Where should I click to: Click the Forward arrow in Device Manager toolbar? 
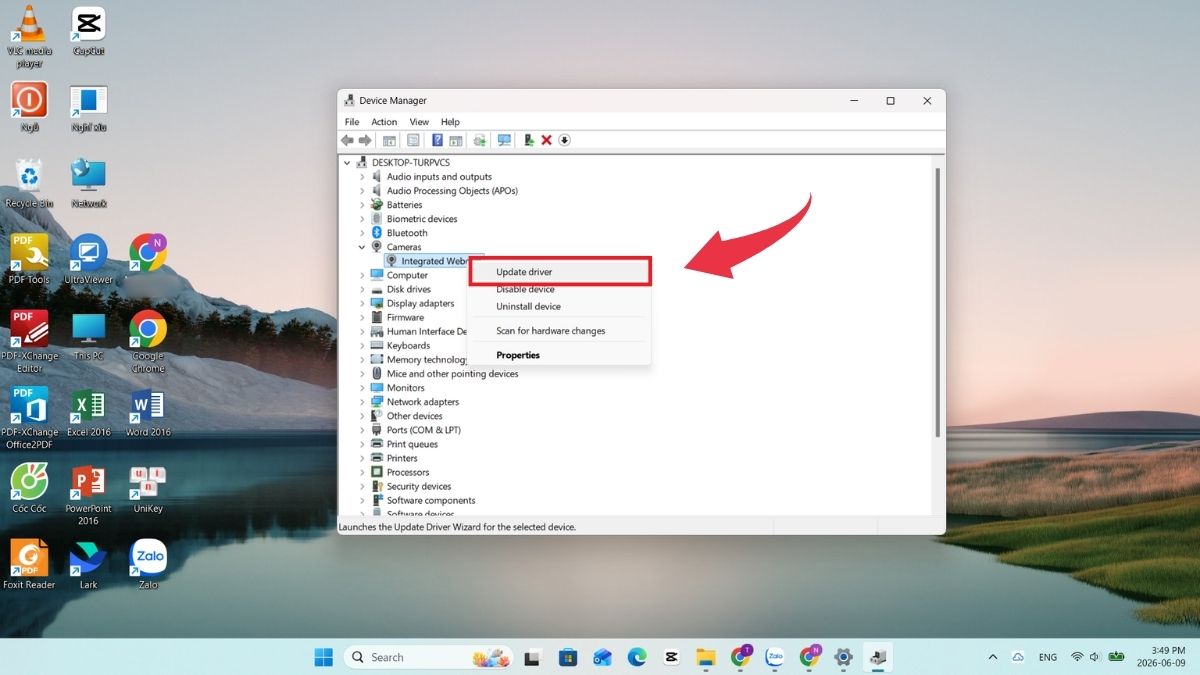coord(365,140)
